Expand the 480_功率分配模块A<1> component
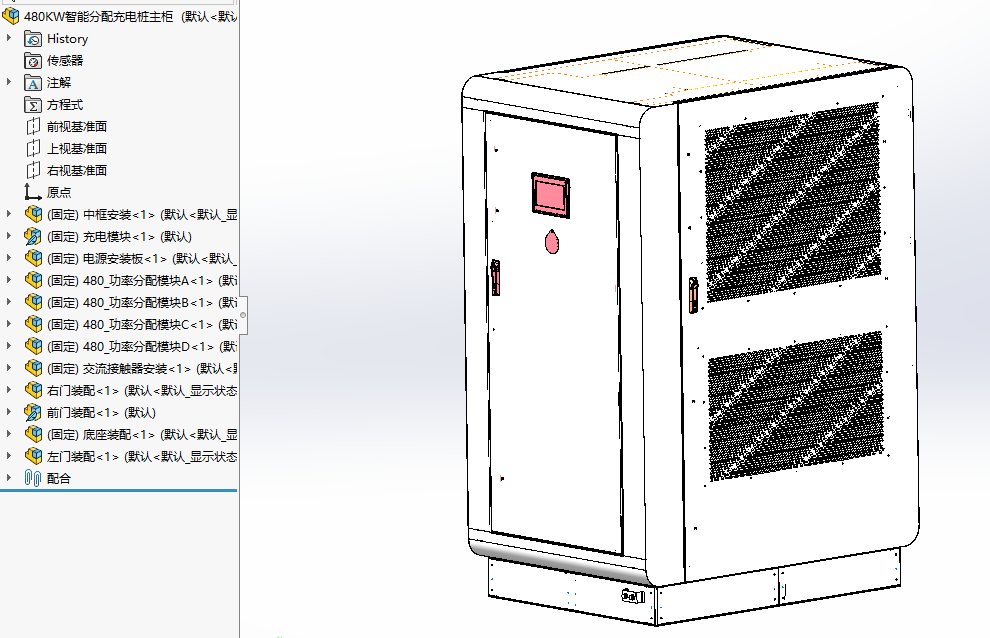Screen dimensions: 990x638 (9, 280)
